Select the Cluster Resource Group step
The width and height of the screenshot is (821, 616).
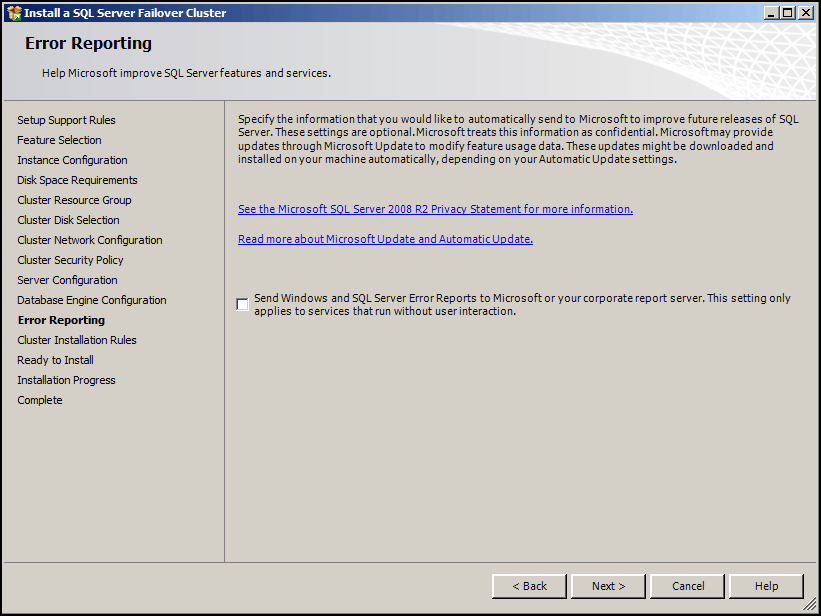74,200
